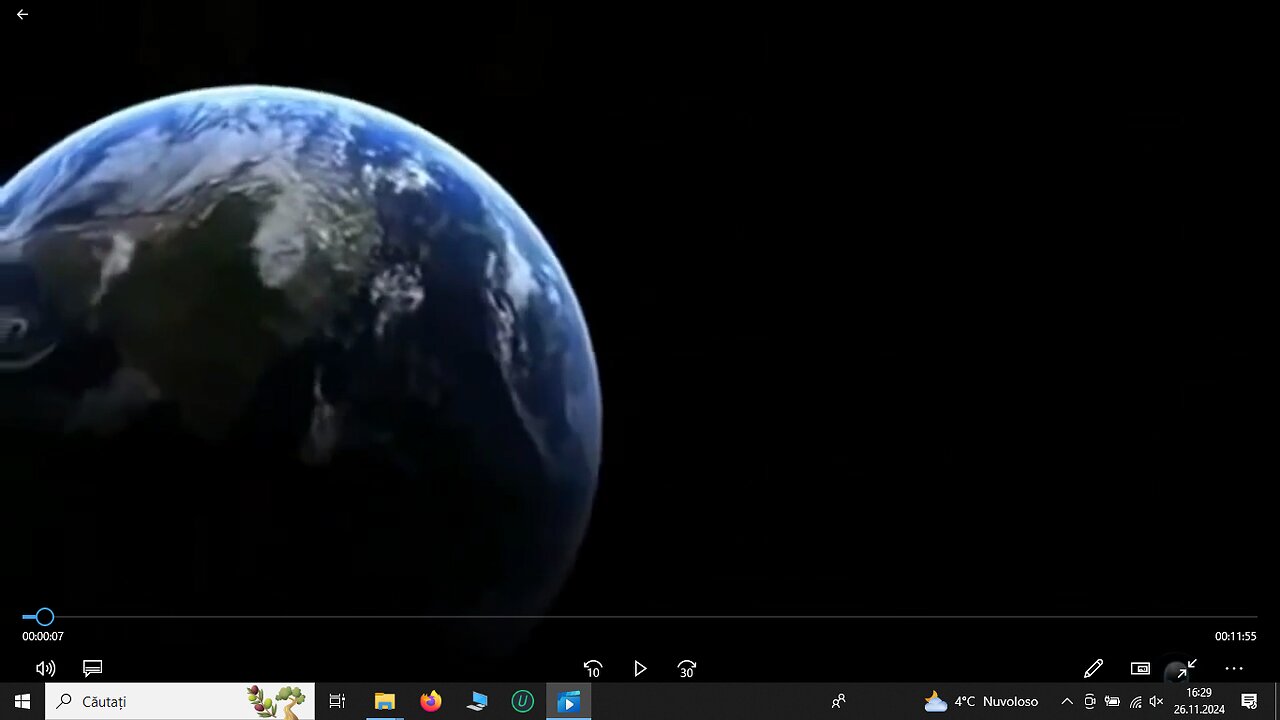Go back with the arrow icon
1280x720 pixels.
22,14
